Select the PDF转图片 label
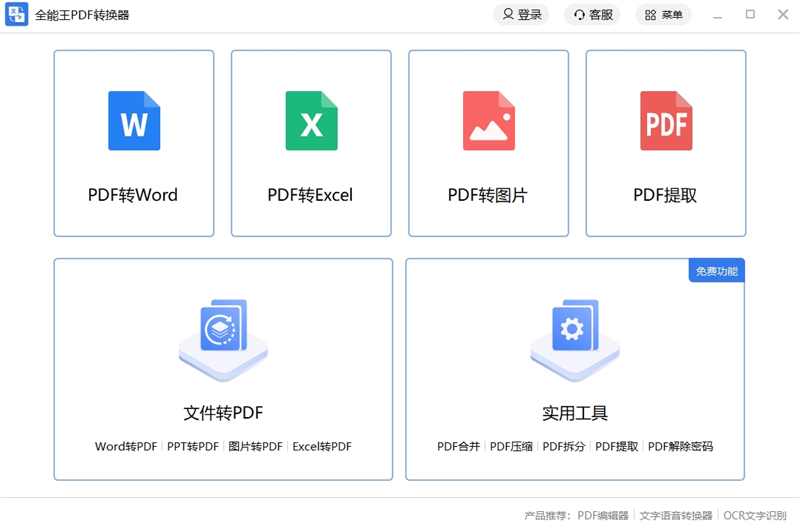The height and width of the screenshot is (529, 800). click(x=488, y=195)
